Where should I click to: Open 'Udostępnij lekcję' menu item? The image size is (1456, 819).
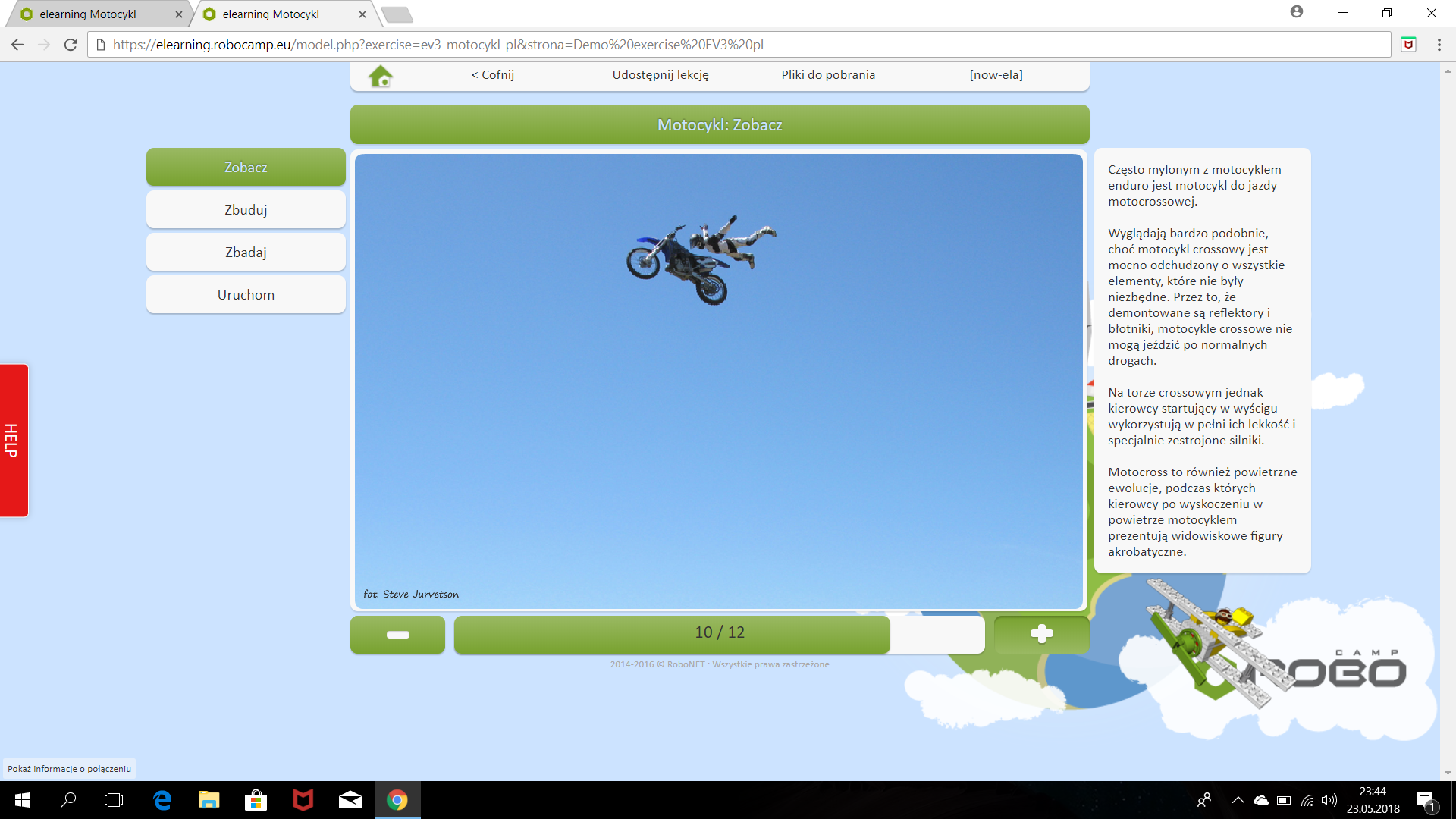(661, 74)
